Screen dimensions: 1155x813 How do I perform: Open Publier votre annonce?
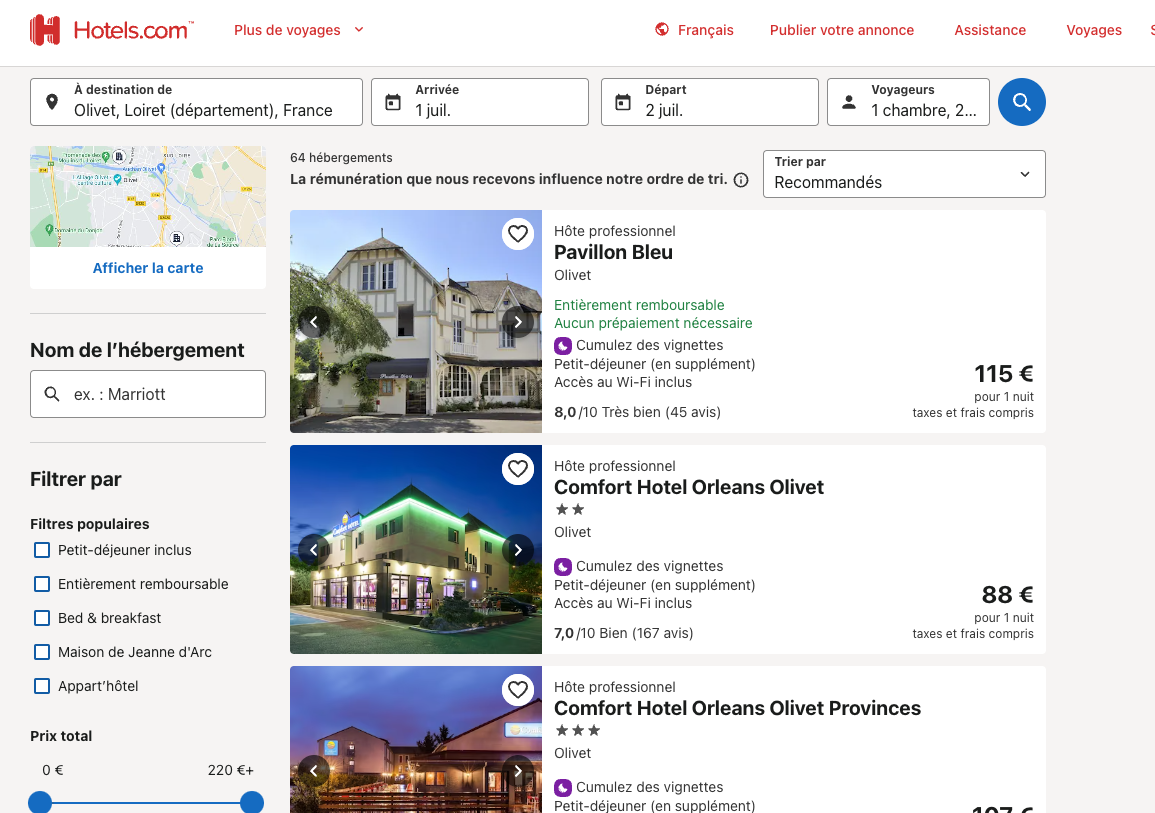pos(842,30)
